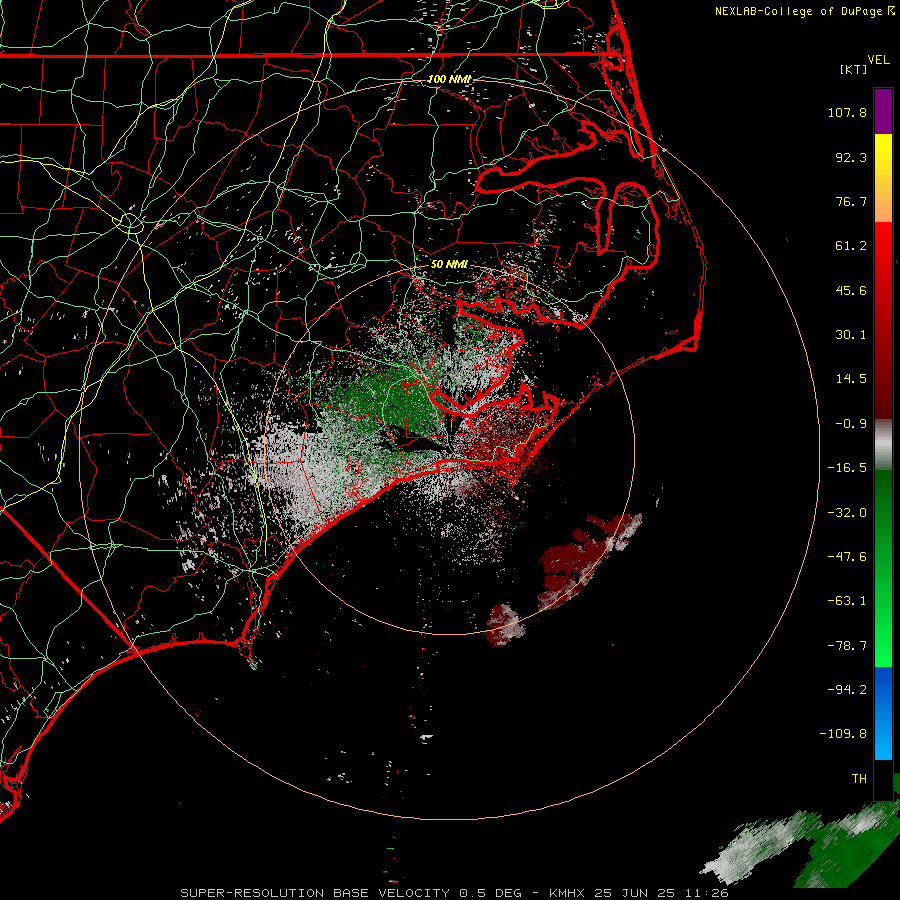The height and width of the screenshot is (900, 900).
Task: Select the 107.8 value on velocity scale
Action: (x=847, y=112)
